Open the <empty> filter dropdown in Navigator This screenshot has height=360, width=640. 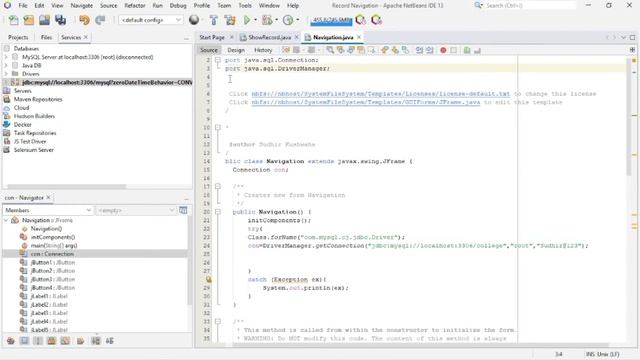click(x=135, y=210)
